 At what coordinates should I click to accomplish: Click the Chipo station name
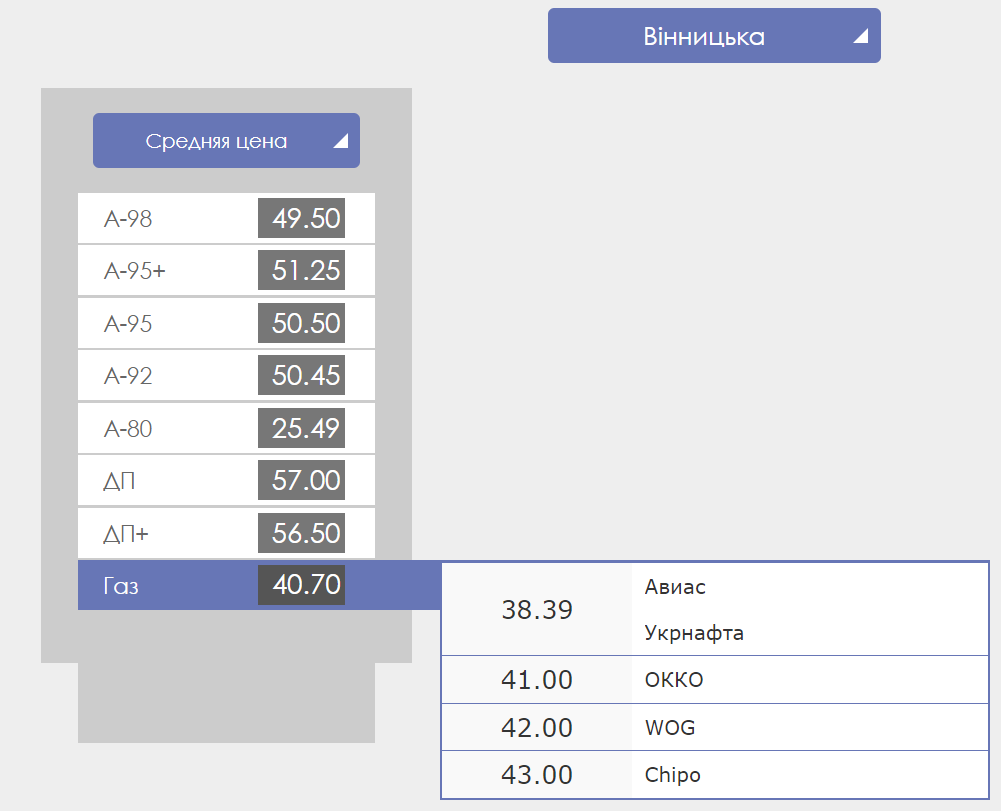pos(672,775)
